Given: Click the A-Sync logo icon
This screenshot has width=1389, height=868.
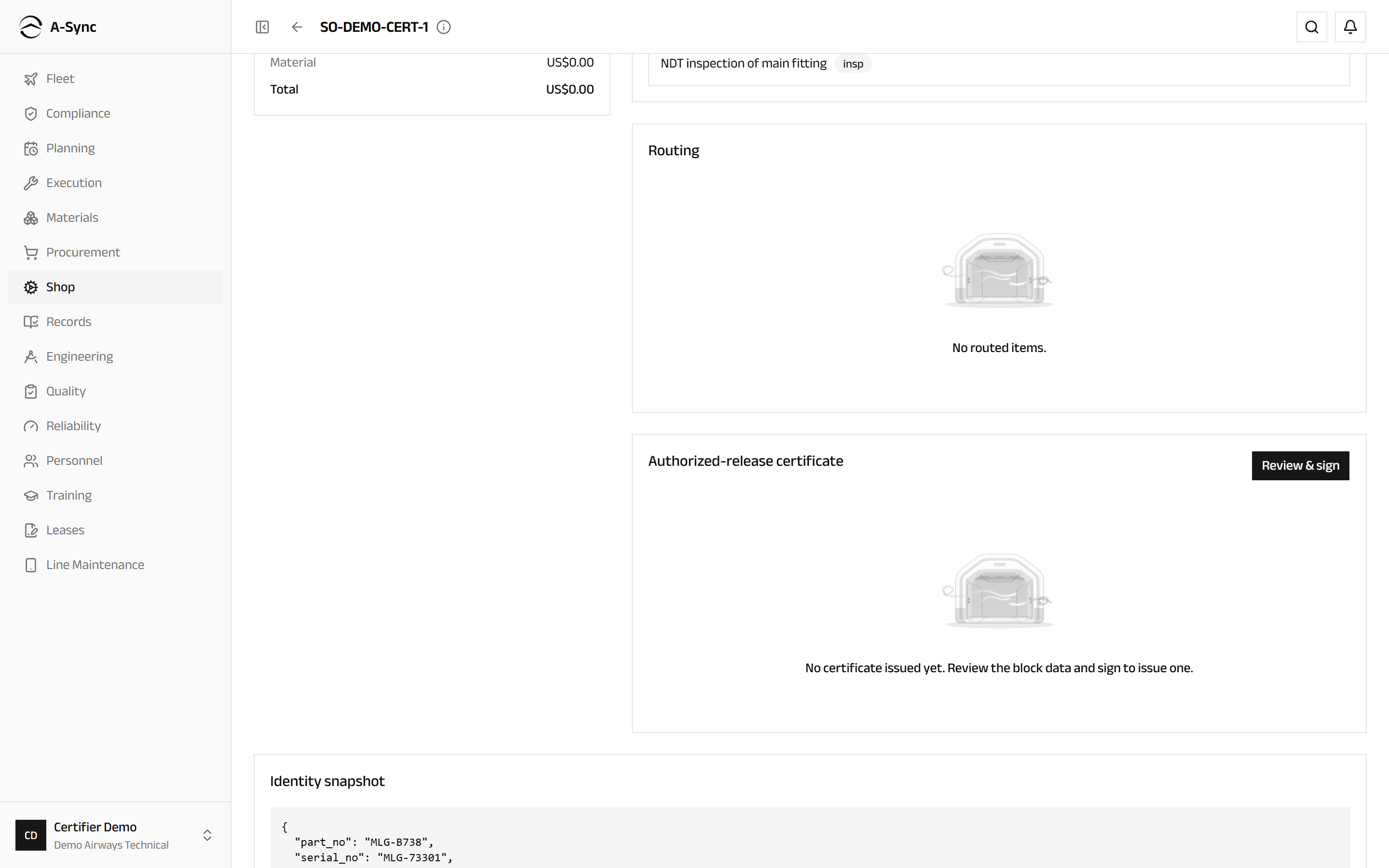Looking at the screenshot, I should point(30,27).
